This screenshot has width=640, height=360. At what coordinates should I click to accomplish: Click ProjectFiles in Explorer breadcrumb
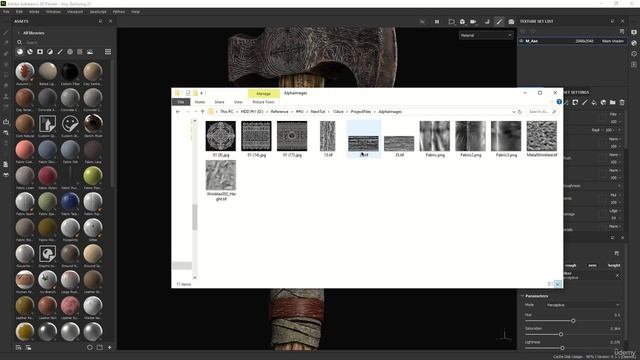coord(361,111)
